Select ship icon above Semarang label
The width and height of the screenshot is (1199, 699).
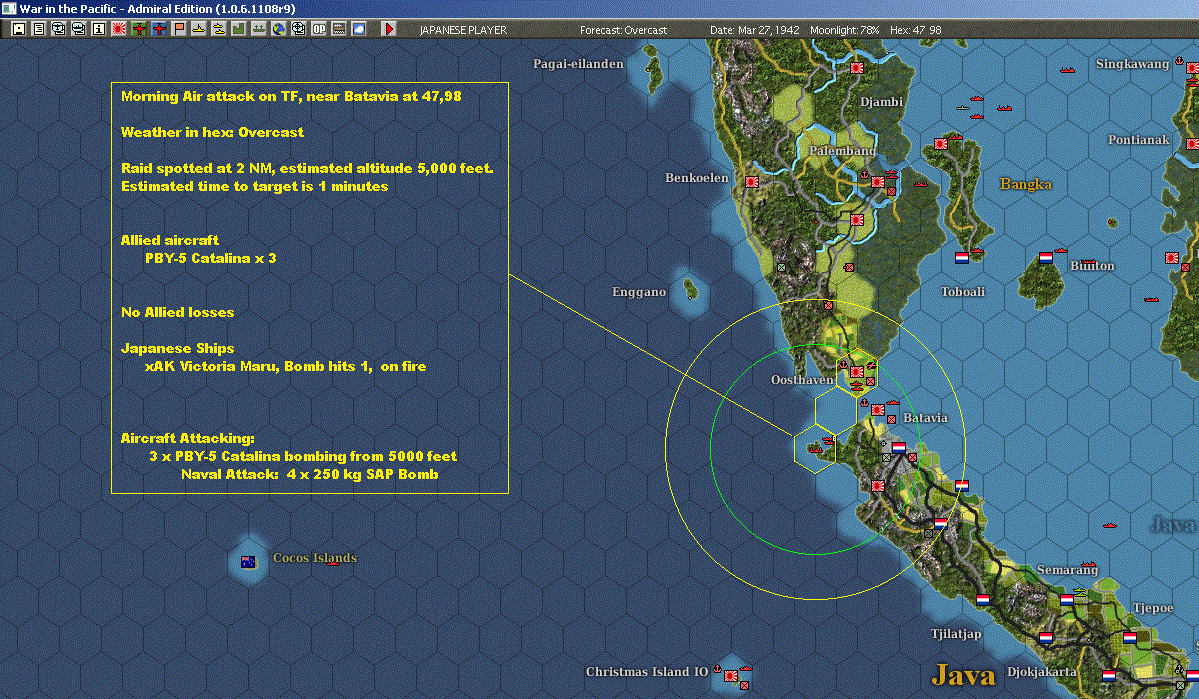tap(1089, 564)
